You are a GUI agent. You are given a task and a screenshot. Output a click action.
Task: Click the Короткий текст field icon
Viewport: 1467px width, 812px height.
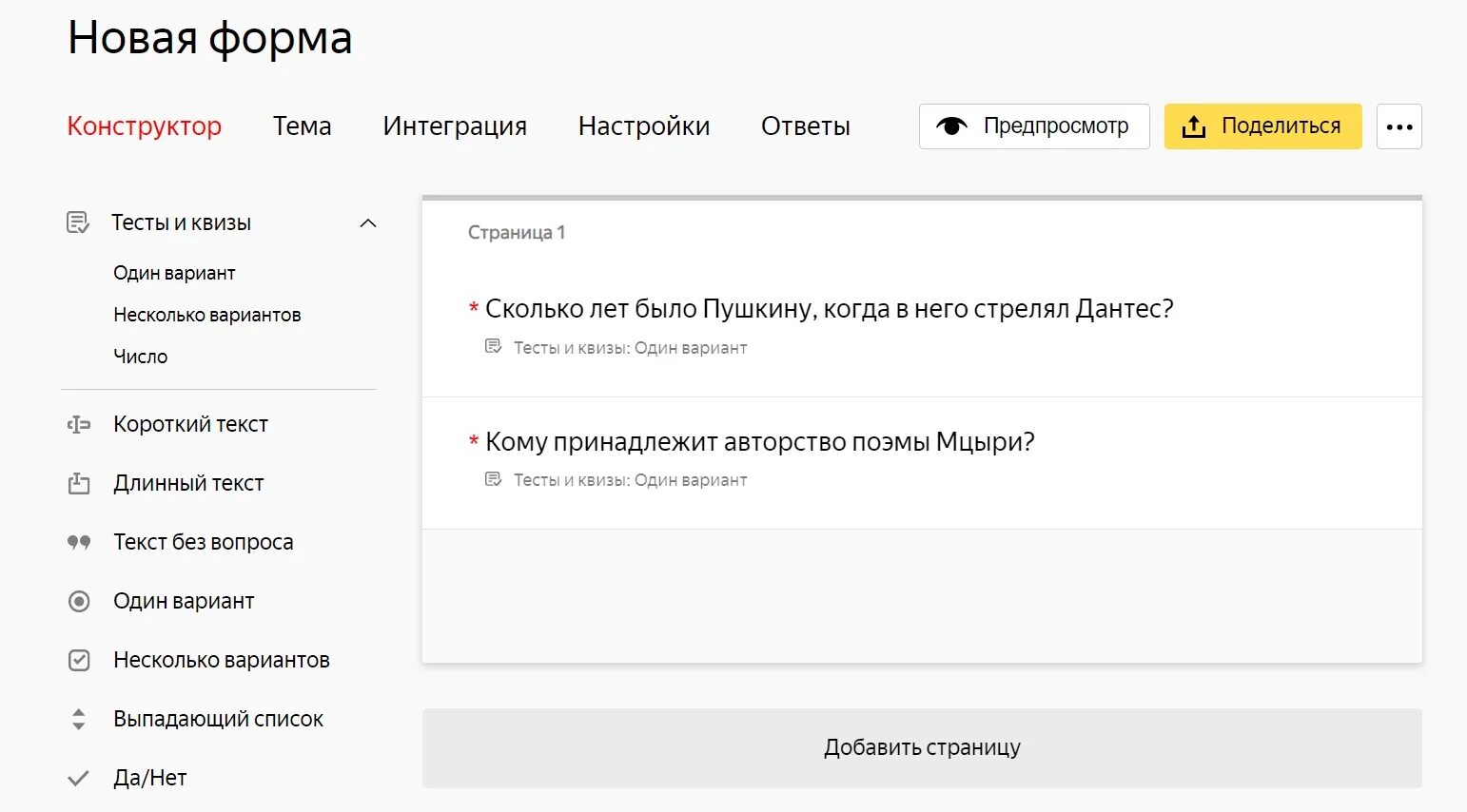(79, 424)
